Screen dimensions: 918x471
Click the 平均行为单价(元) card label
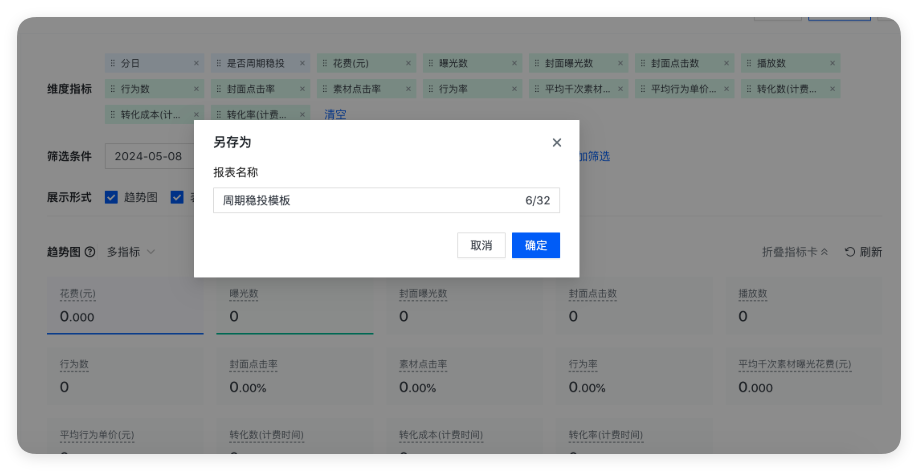coord(97,435)
